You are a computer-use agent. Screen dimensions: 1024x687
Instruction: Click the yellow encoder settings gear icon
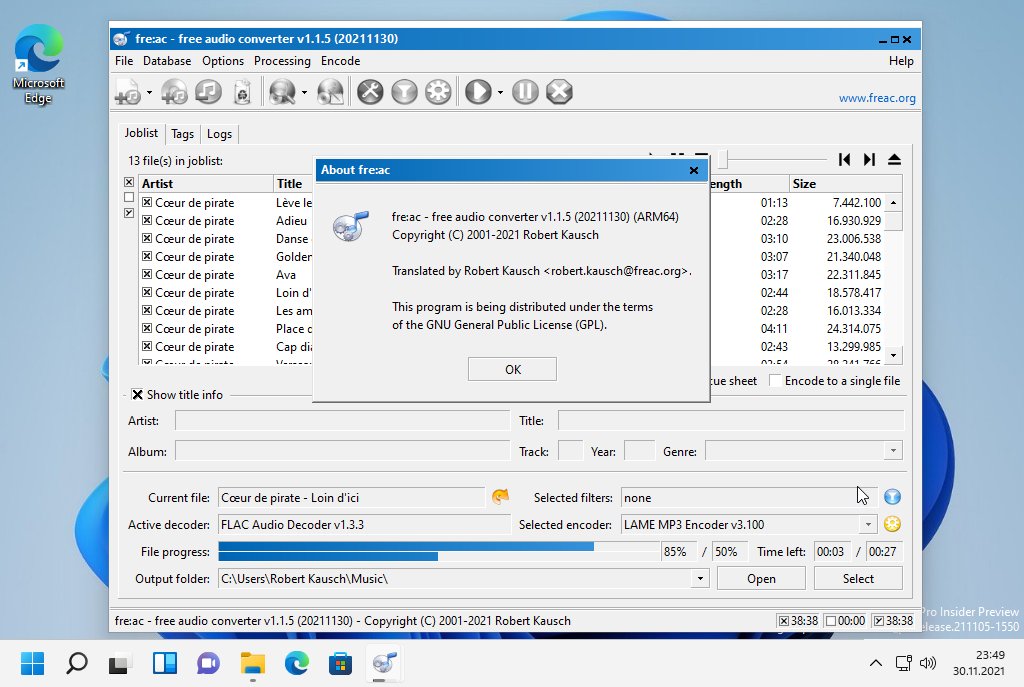click(893, 524)
